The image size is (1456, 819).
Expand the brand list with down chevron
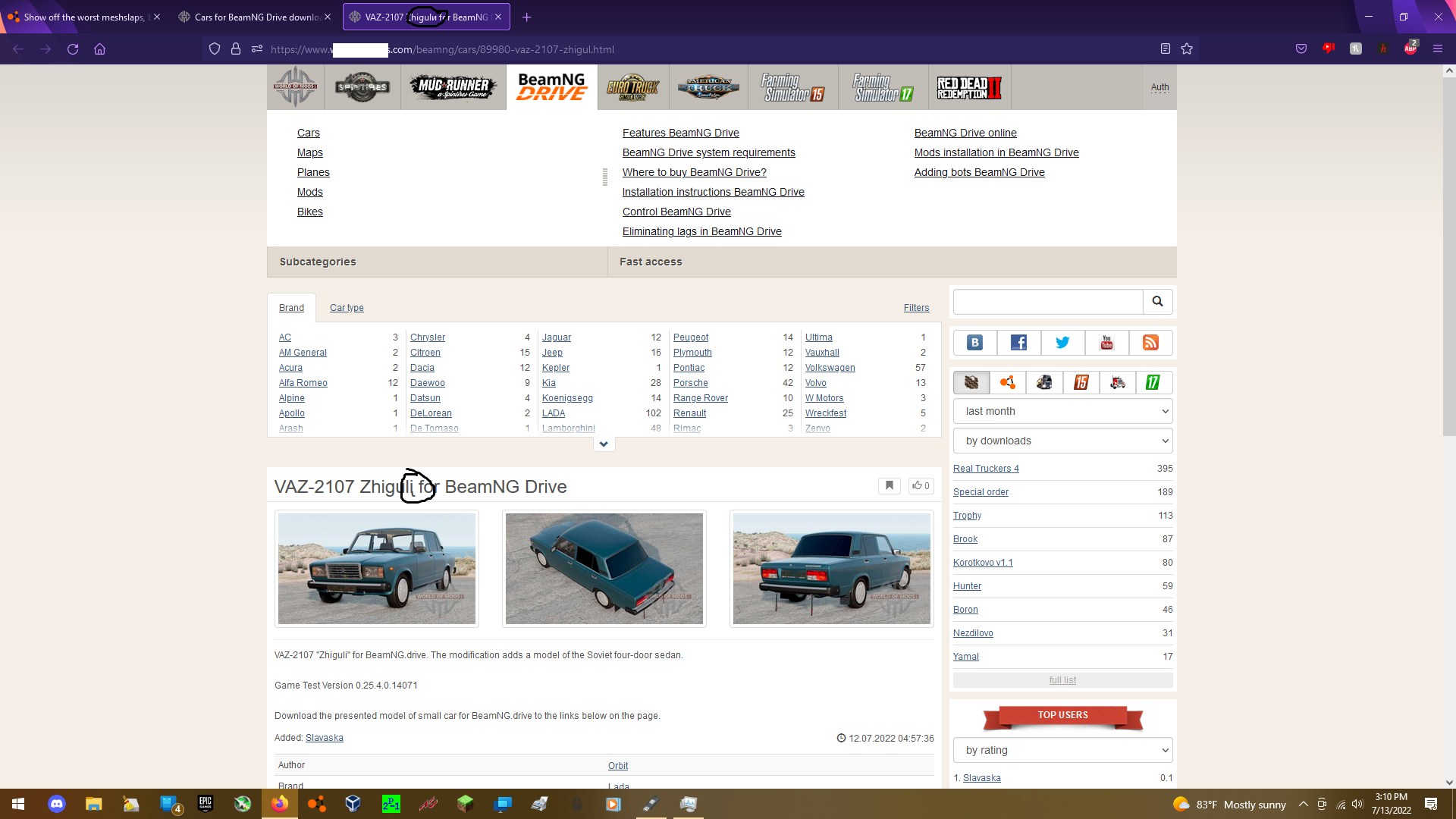(604, 444)
